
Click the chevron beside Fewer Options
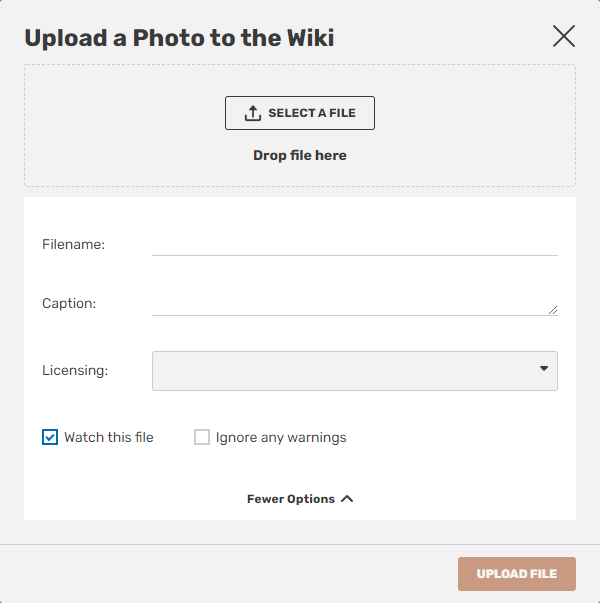click(347, 499)
